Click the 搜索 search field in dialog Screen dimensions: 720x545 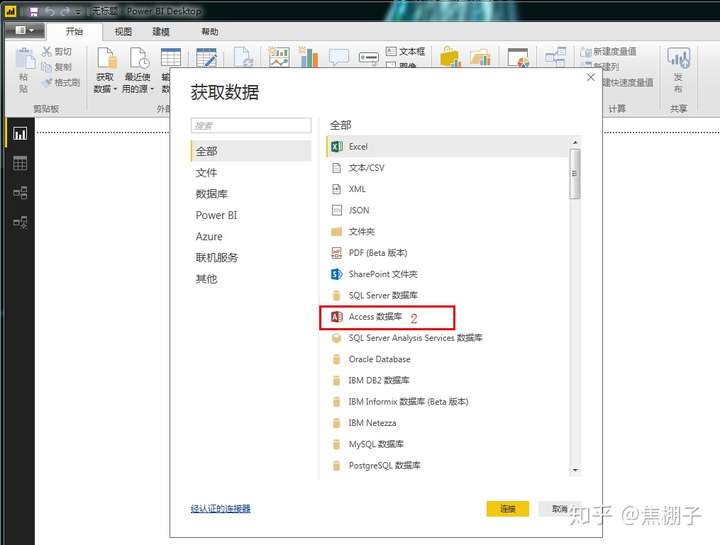[251, 125]
